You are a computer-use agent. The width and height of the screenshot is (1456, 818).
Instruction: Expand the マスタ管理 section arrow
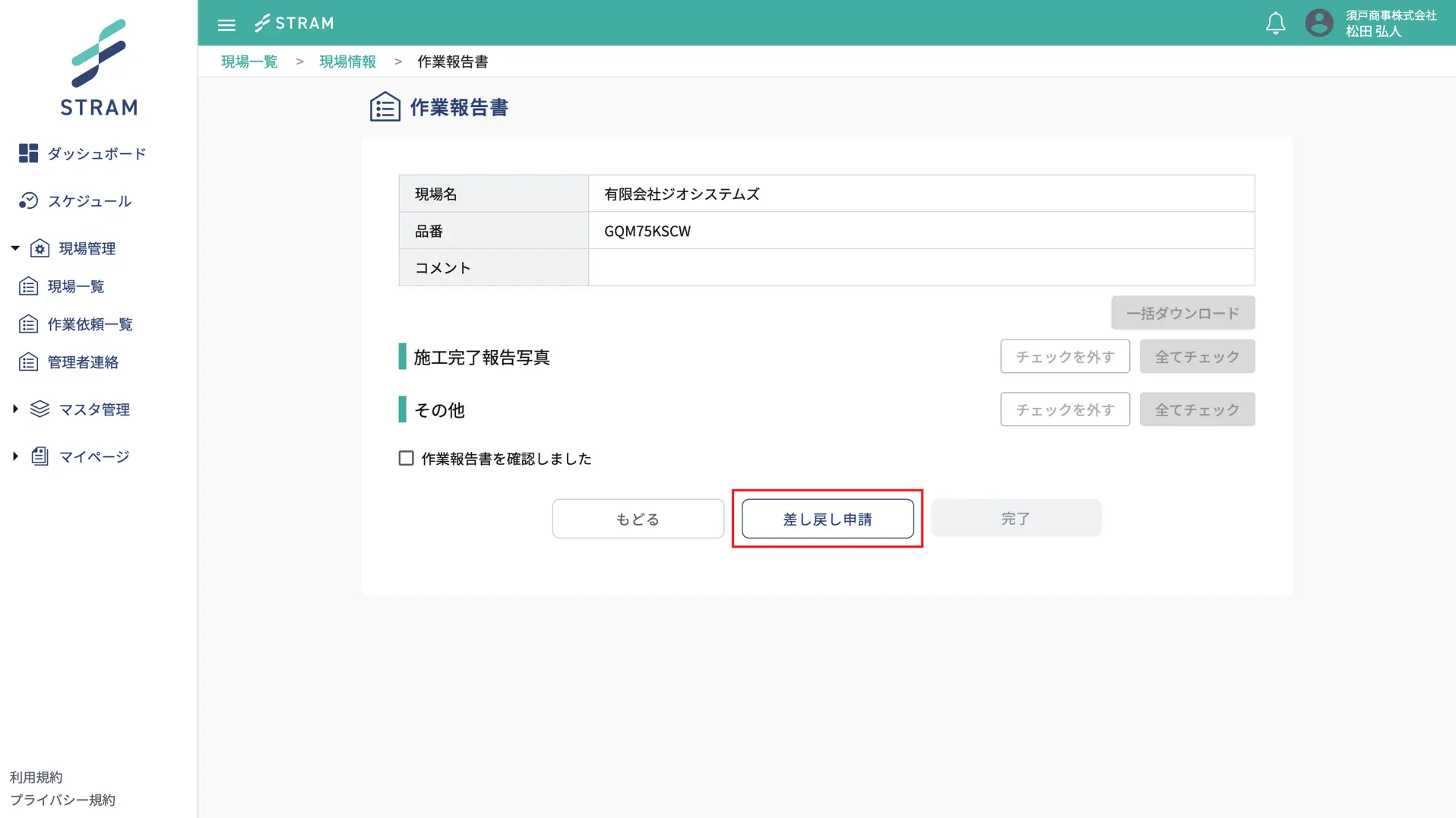[15, 409]
